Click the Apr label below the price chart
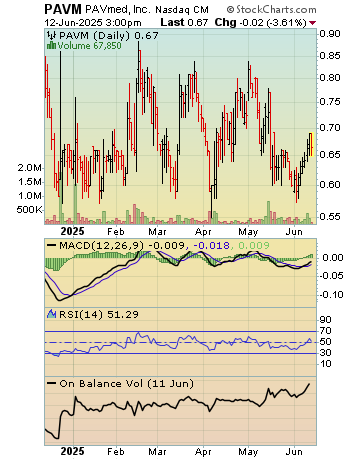This screenshot has height=460, width=360. tap(203, 232)
